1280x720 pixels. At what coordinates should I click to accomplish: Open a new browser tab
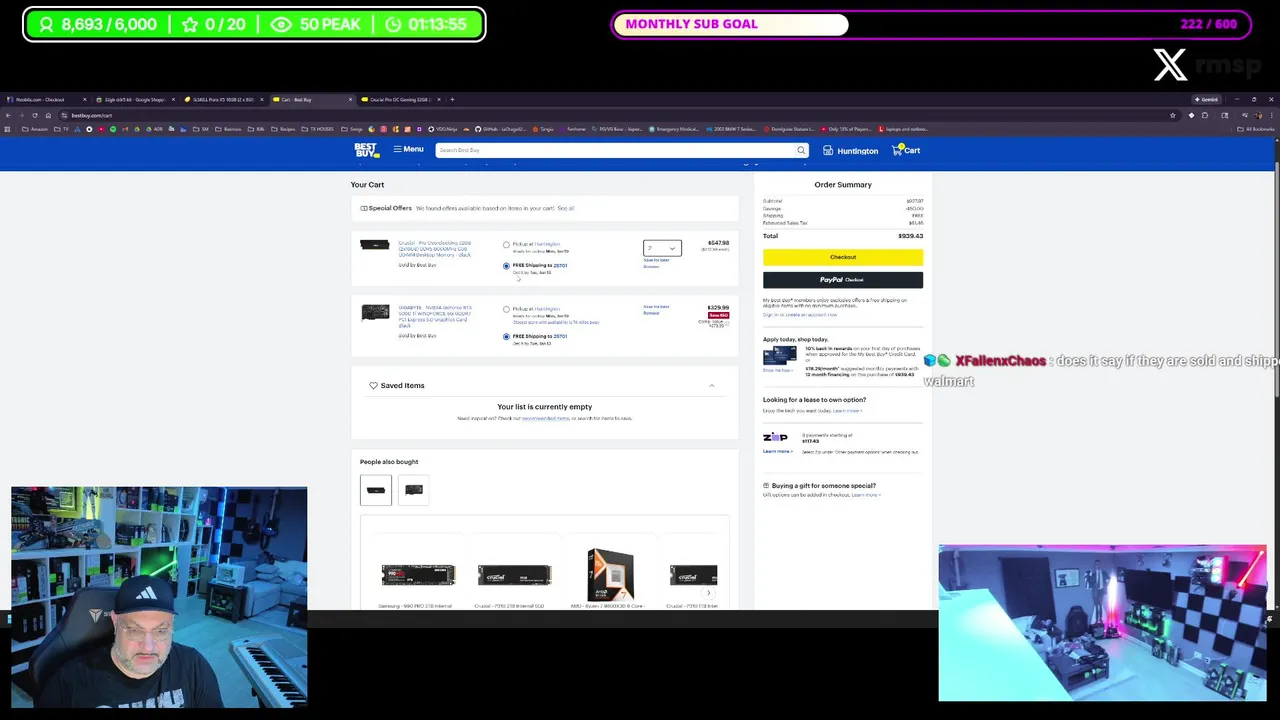452,100
